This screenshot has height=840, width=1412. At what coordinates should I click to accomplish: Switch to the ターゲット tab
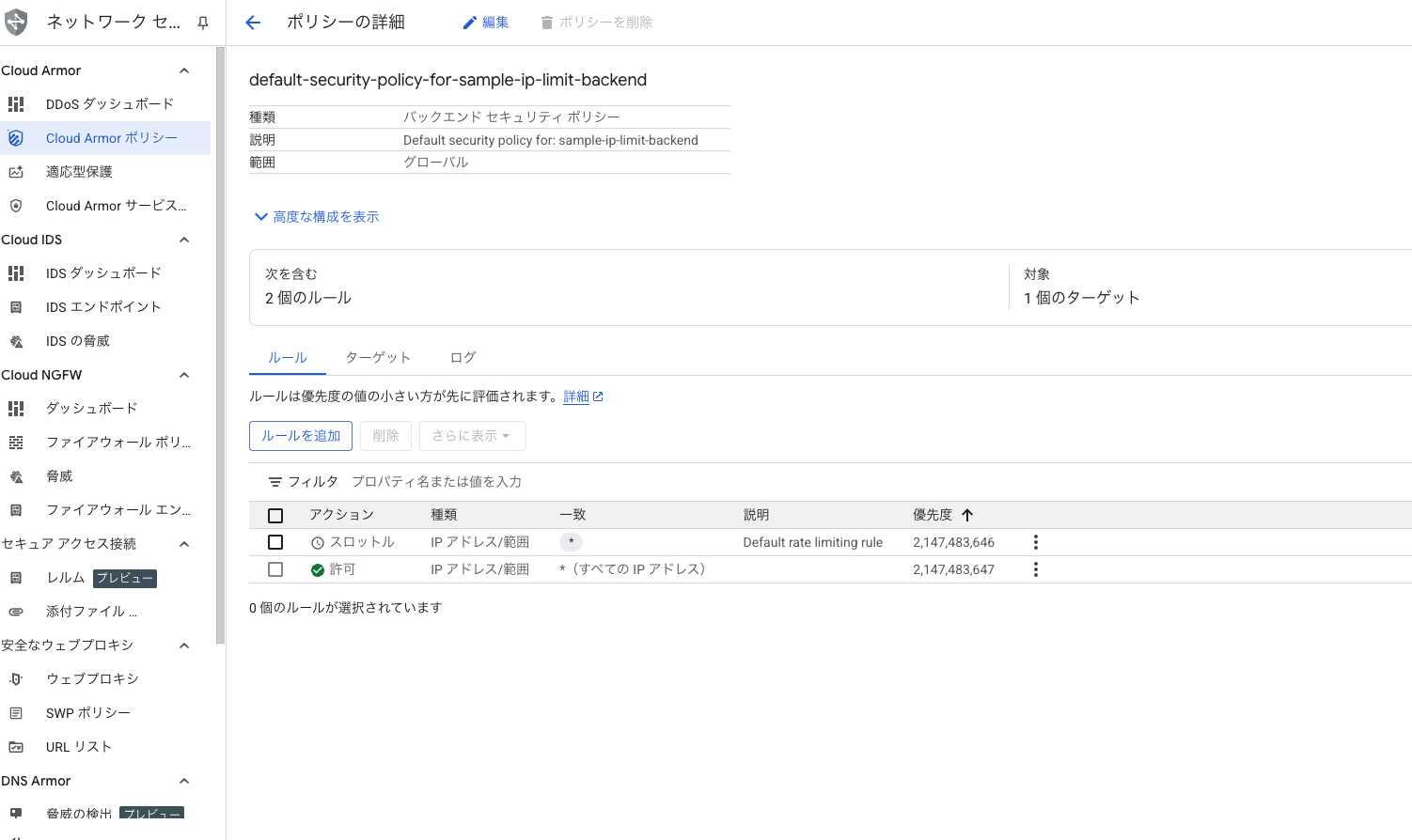378,358
